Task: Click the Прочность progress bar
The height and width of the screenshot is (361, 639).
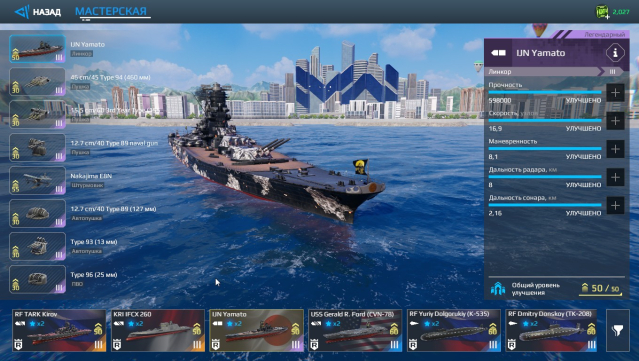Action: pyautogui.click(x=545, y=93)
